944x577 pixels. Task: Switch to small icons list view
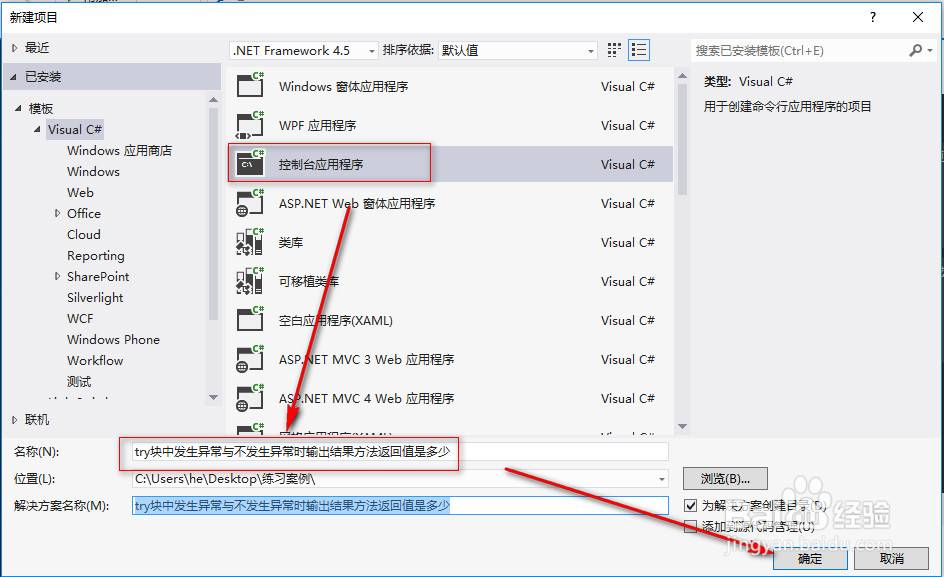point(639,50)
